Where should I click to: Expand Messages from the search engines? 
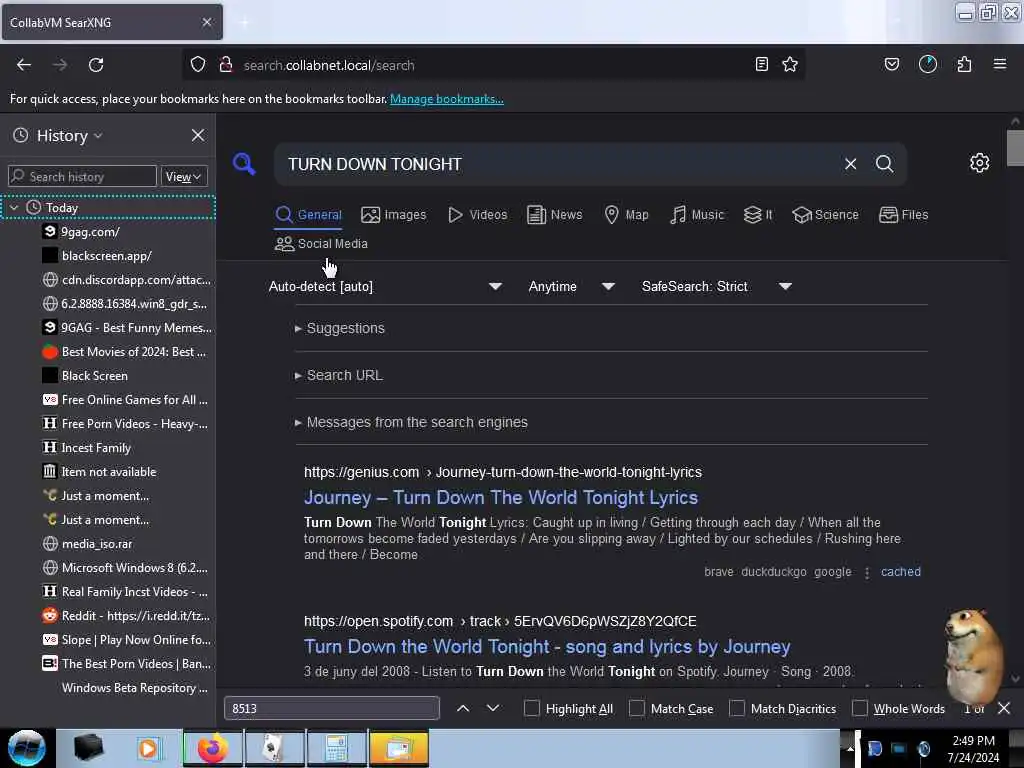pyautogui.click(x=411, y=422)
